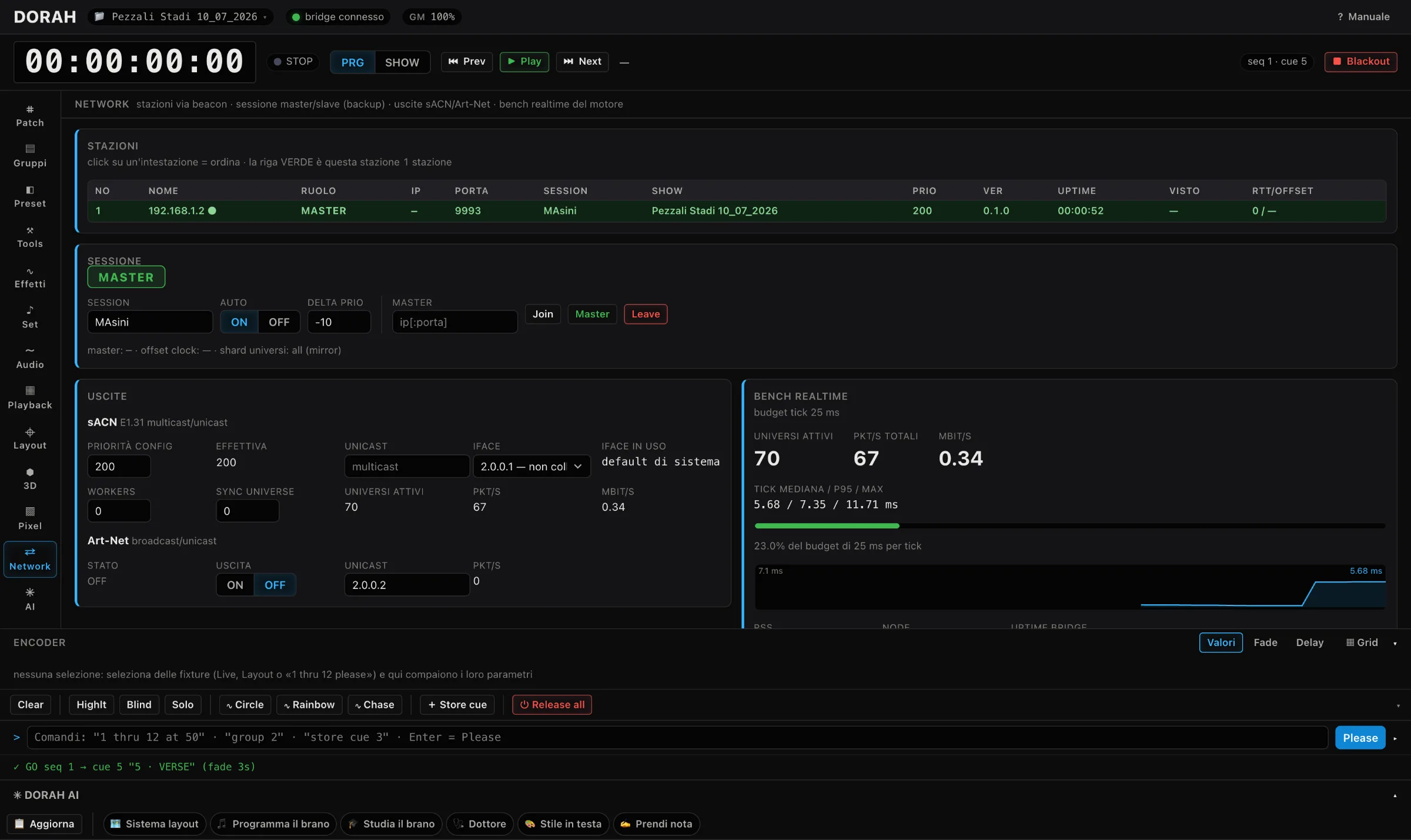Click the Sistema layout AI chip
1411x840 pixels.
[x=155, y=824]
